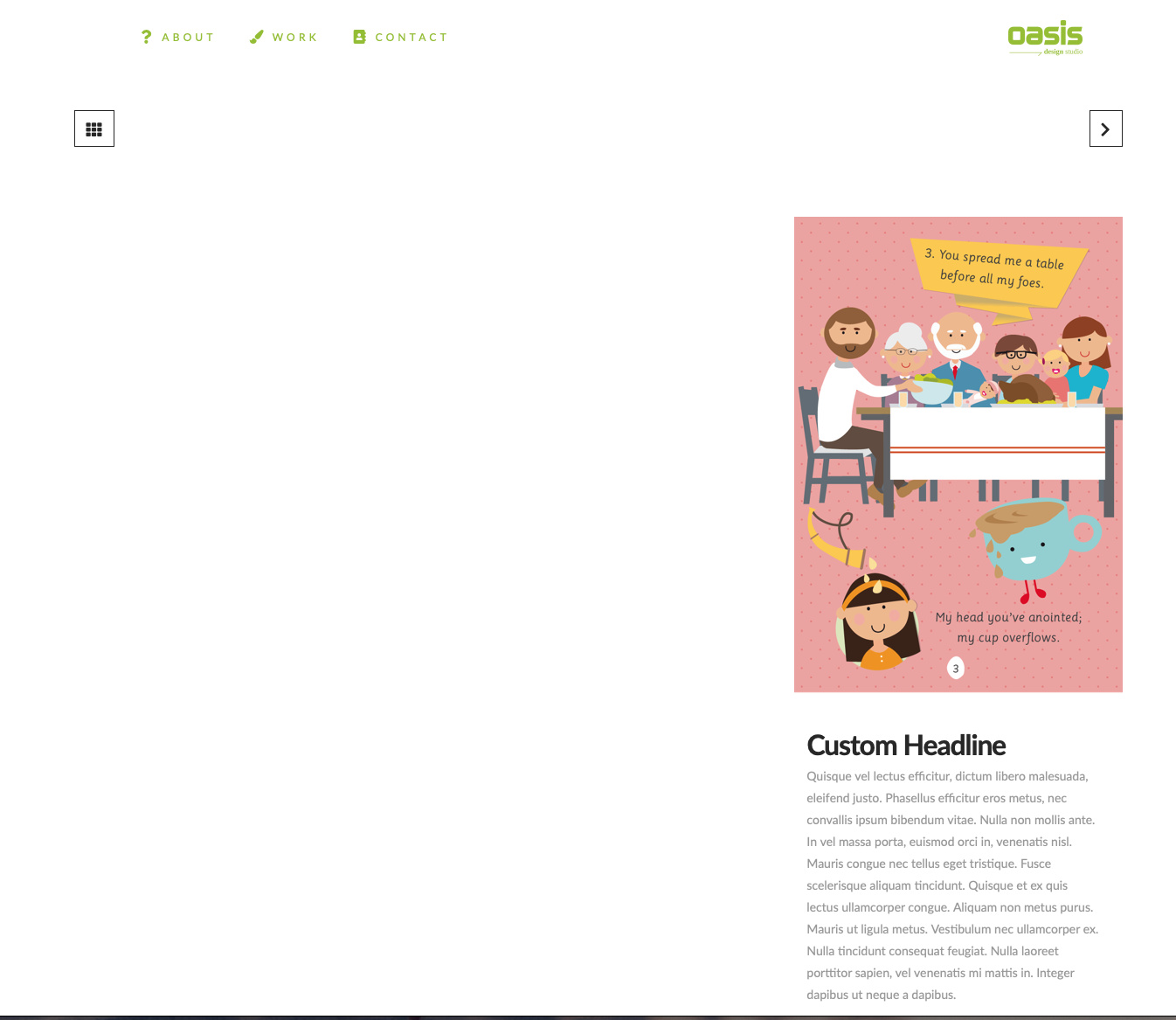
Task: Click the paintbrush icon beside Work
Action: (256, 37)
